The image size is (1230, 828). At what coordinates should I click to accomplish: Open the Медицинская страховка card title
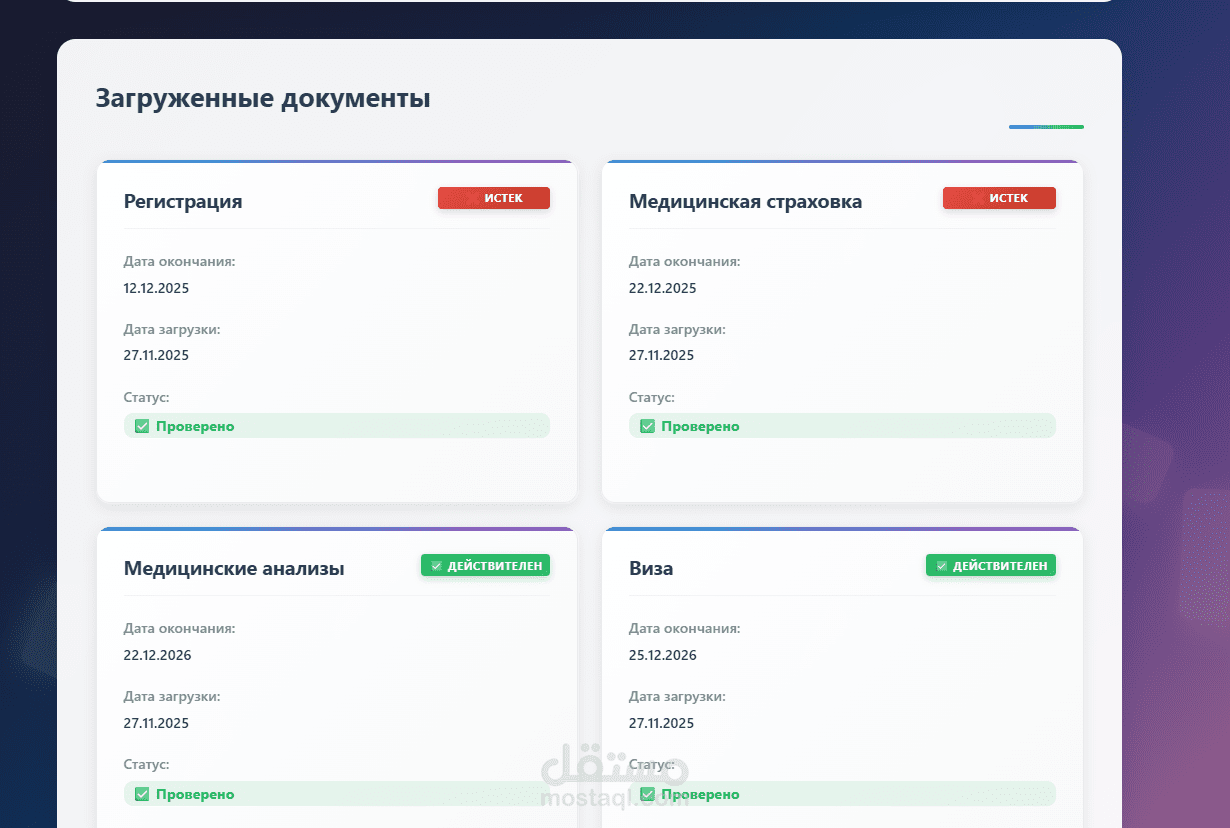click(745, 201)
